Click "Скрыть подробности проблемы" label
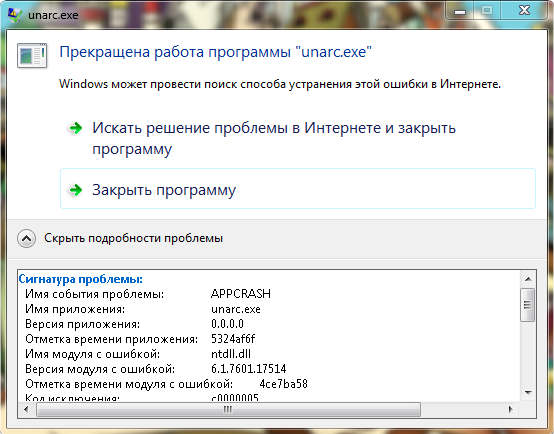Image resolution: width=554 pixels, height=434 pixels. tap(134, 238)
